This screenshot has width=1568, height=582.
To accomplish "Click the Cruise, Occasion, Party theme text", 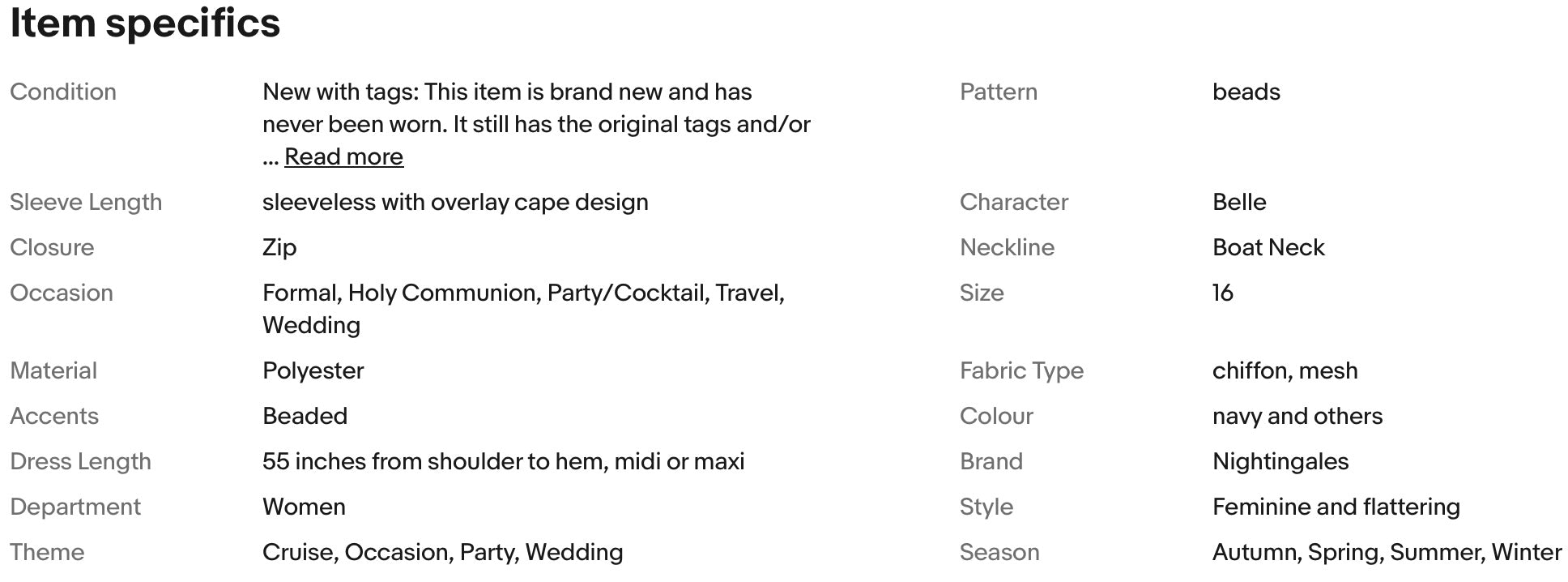I will click(x=443, y=552).
